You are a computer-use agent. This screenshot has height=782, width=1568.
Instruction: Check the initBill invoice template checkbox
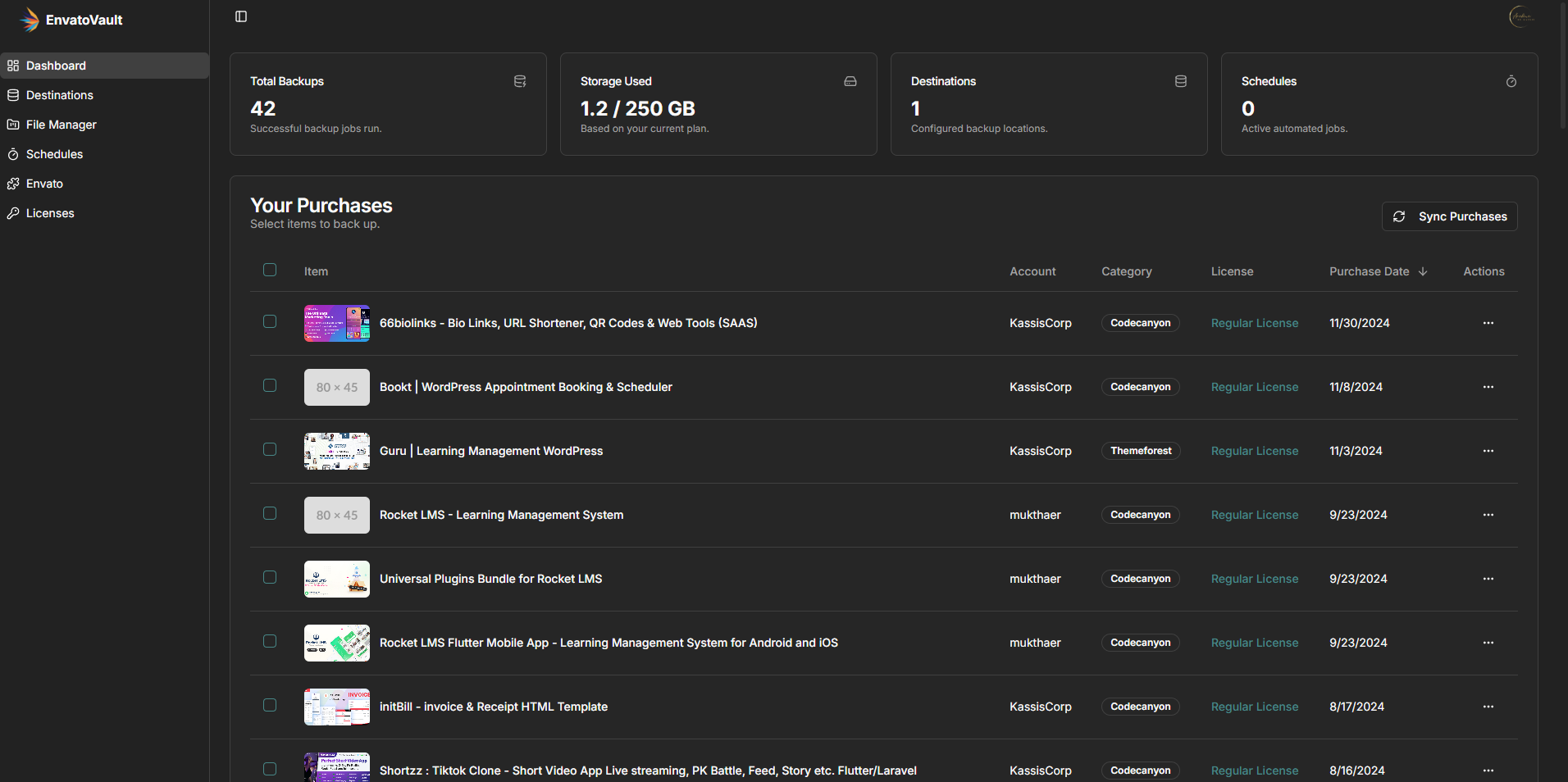point(270,705)
